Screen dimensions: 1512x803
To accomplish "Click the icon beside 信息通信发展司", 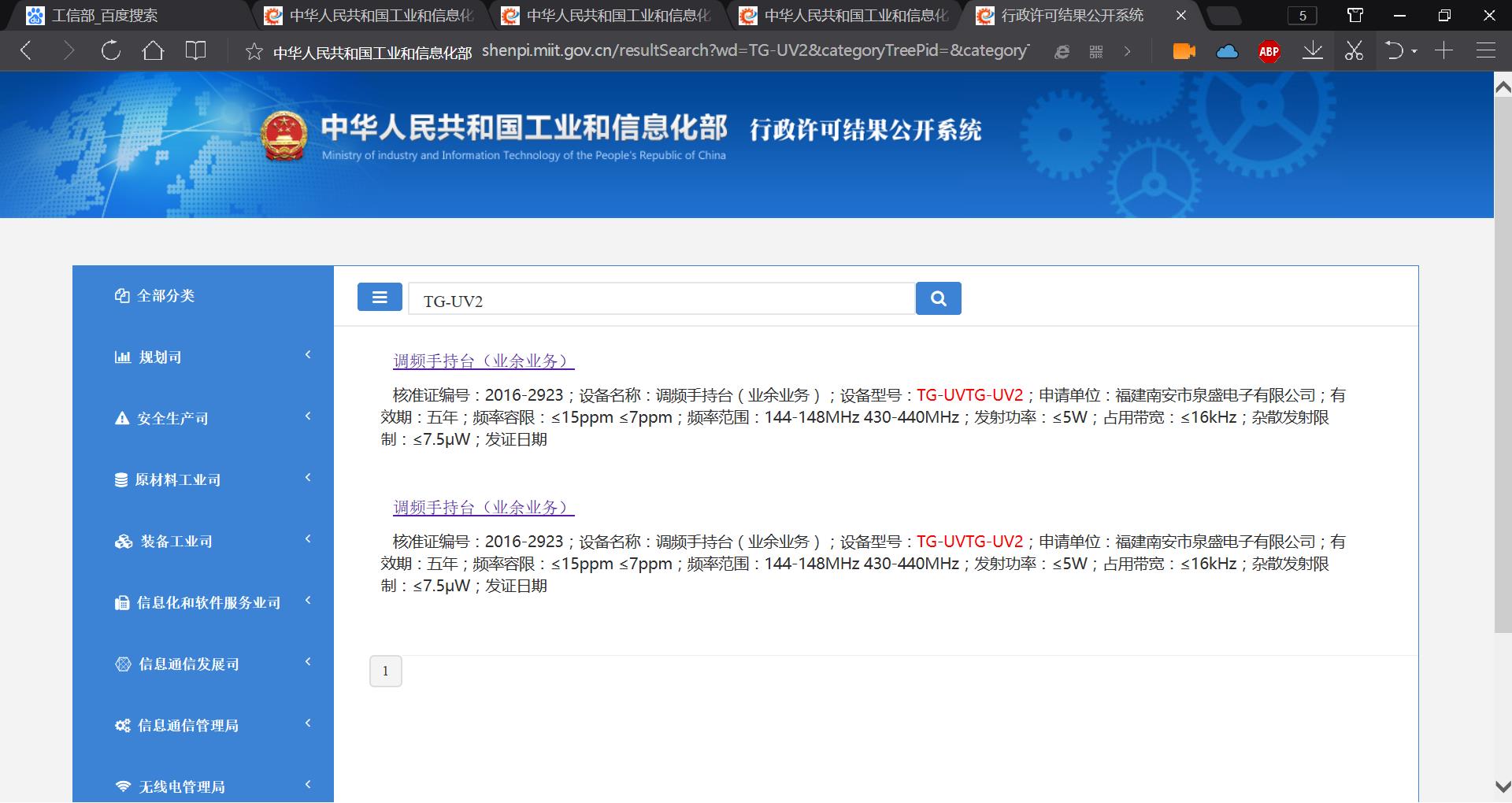I will 123,664.
